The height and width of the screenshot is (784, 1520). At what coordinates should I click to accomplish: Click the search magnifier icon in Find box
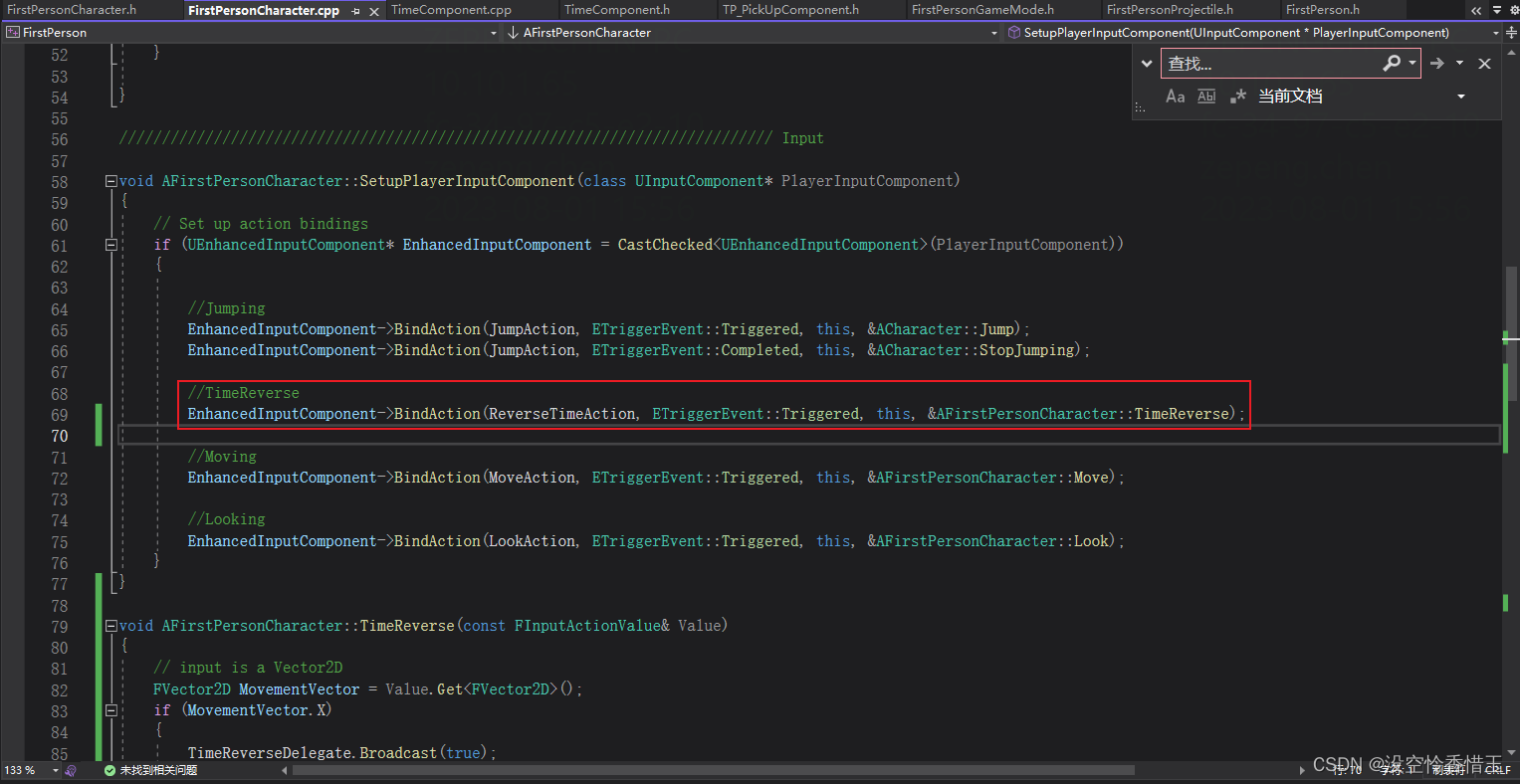pos(1392,63)
